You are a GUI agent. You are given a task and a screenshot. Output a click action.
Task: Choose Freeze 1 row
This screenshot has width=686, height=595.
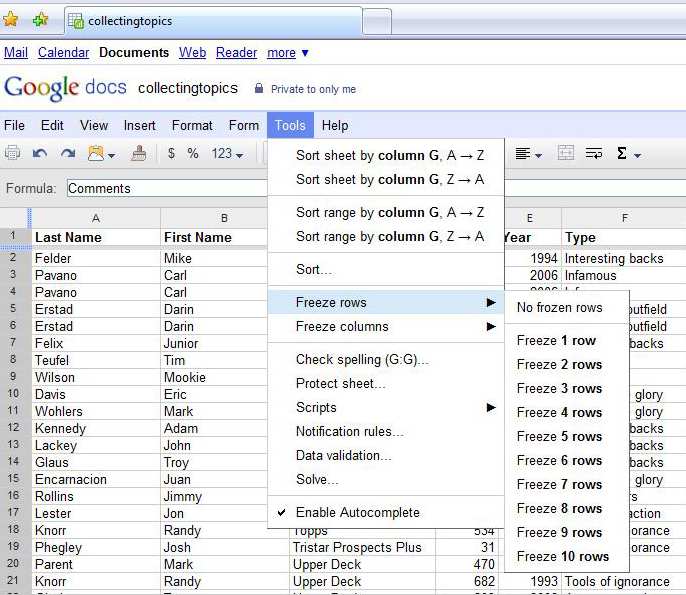pos(567,340)
